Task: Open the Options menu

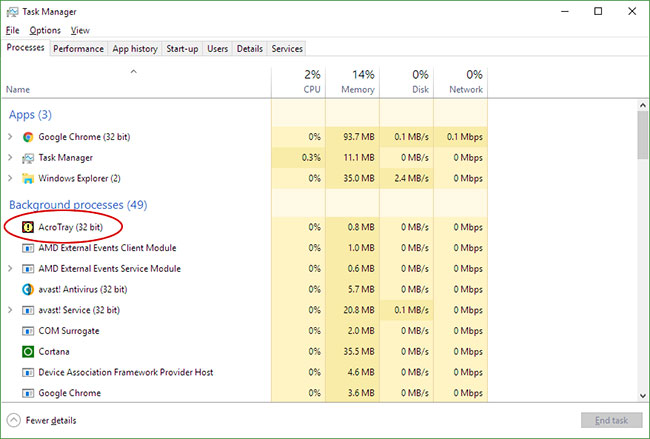Action: 45,30
